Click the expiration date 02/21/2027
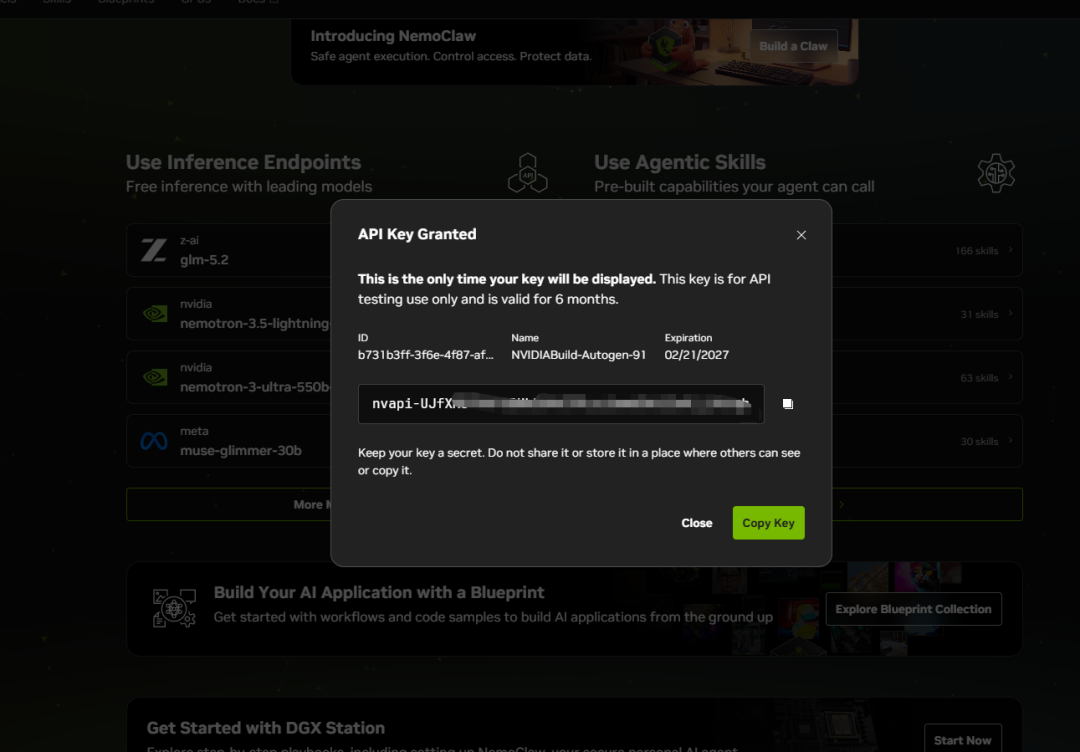1080x752 pixels. point(696,355)
